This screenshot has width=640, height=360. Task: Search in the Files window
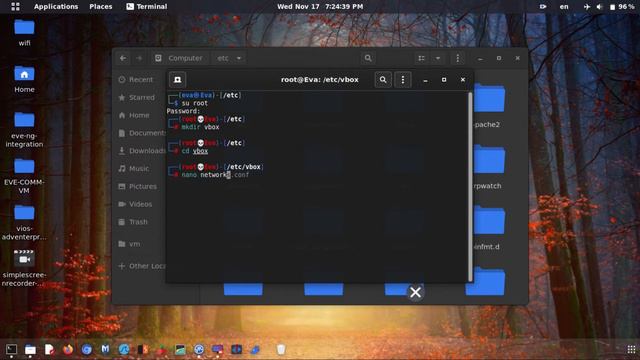[368, 58]
